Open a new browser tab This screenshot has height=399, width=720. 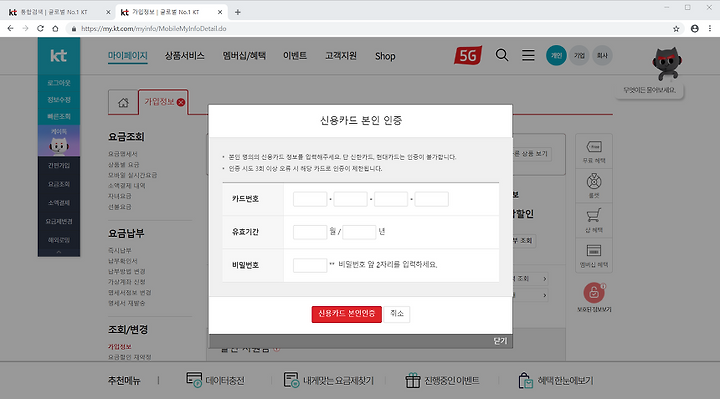(237, 12)
